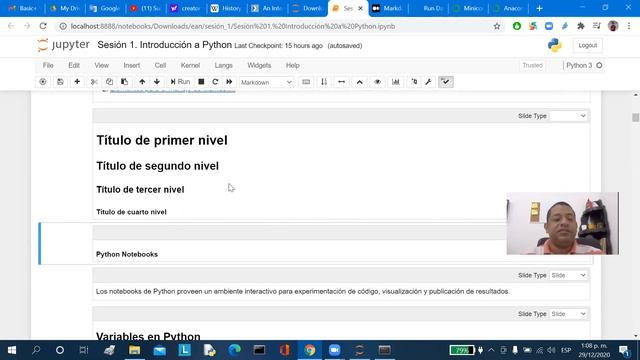Open the Langs menu
Viewport: 640px width, 360px height.
223,65
